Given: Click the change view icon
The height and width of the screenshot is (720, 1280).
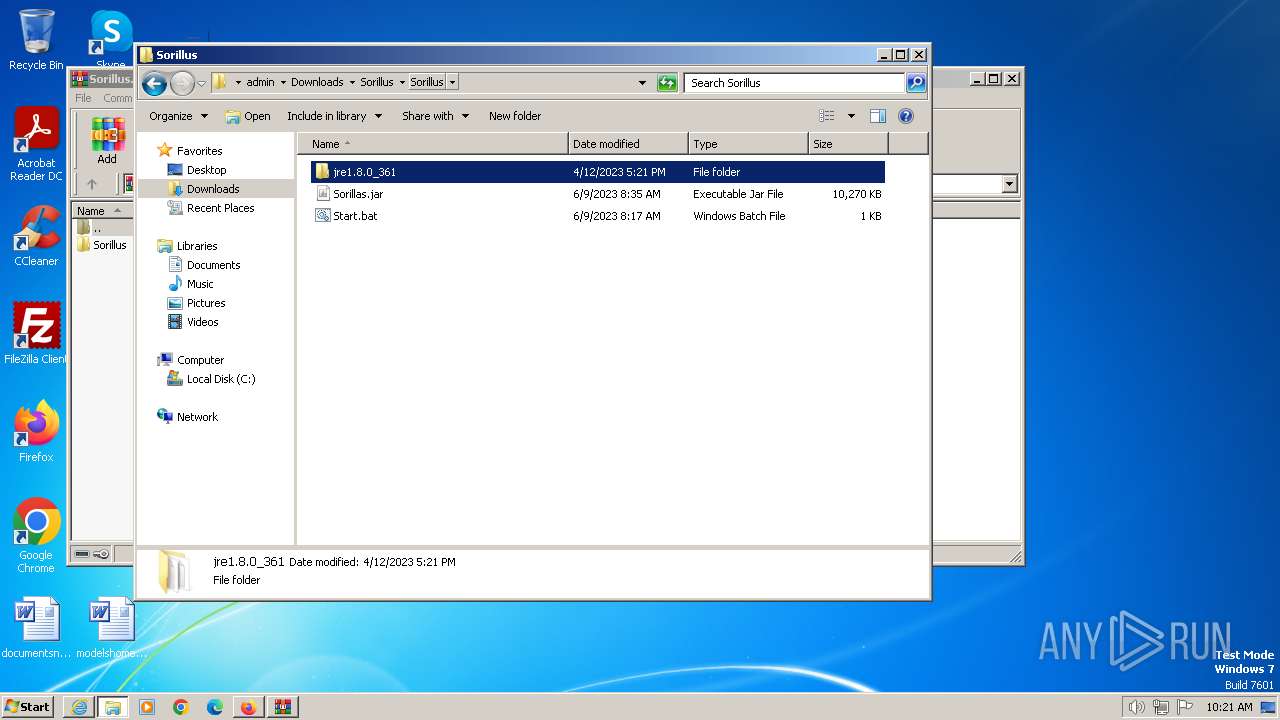Looking at the screenshot, I should (826, 116).
